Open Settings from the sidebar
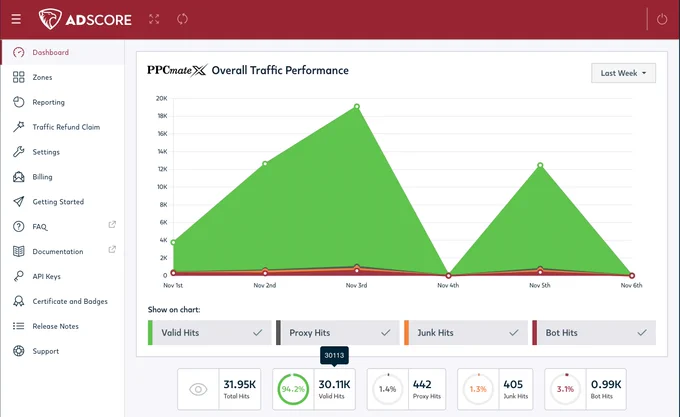The width and height of the screenshot is (680, 417). tap(62, 152)
